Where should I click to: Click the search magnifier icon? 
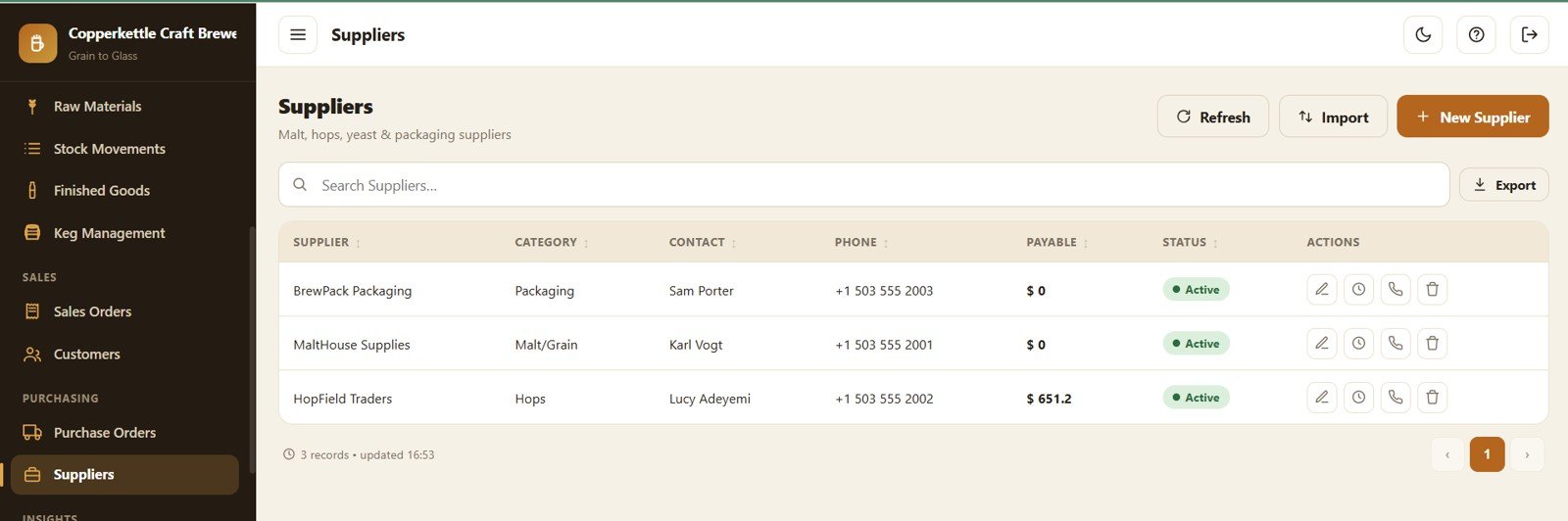click(x=300, y=185)
